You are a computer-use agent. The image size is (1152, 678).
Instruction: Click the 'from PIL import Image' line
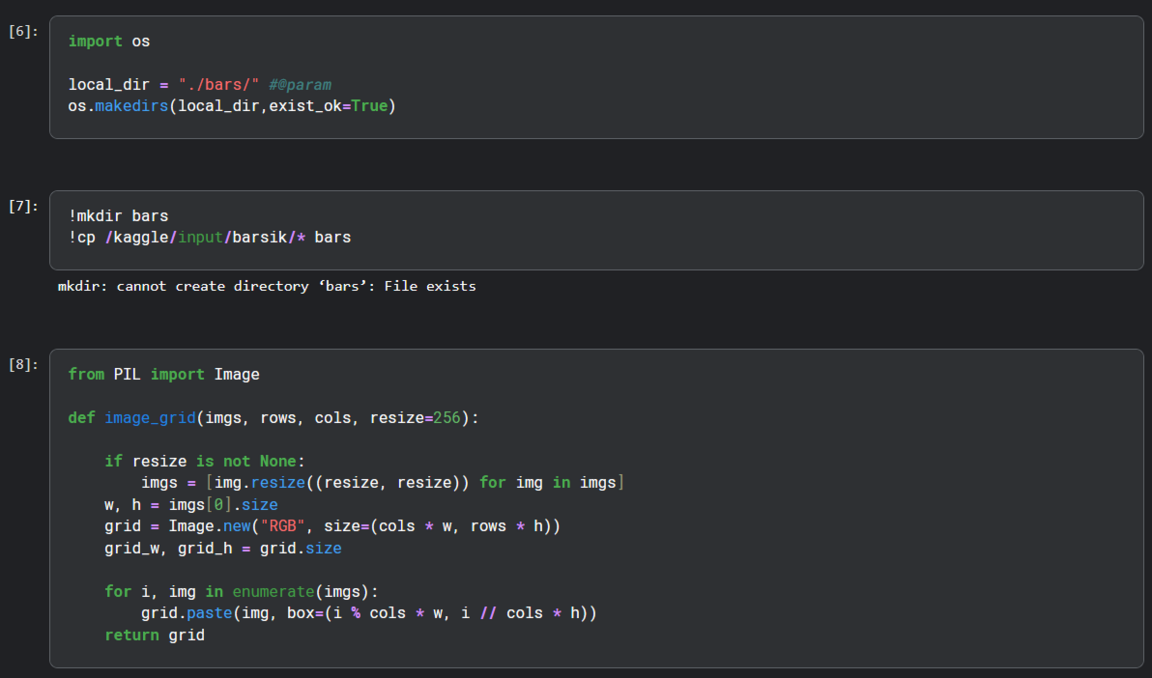pyautogui.click(x=163, y=374)
